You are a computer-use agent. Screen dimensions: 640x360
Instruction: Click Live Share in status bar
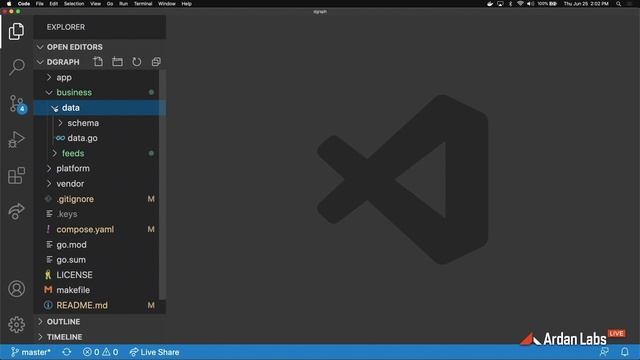[x=154, y=352]
